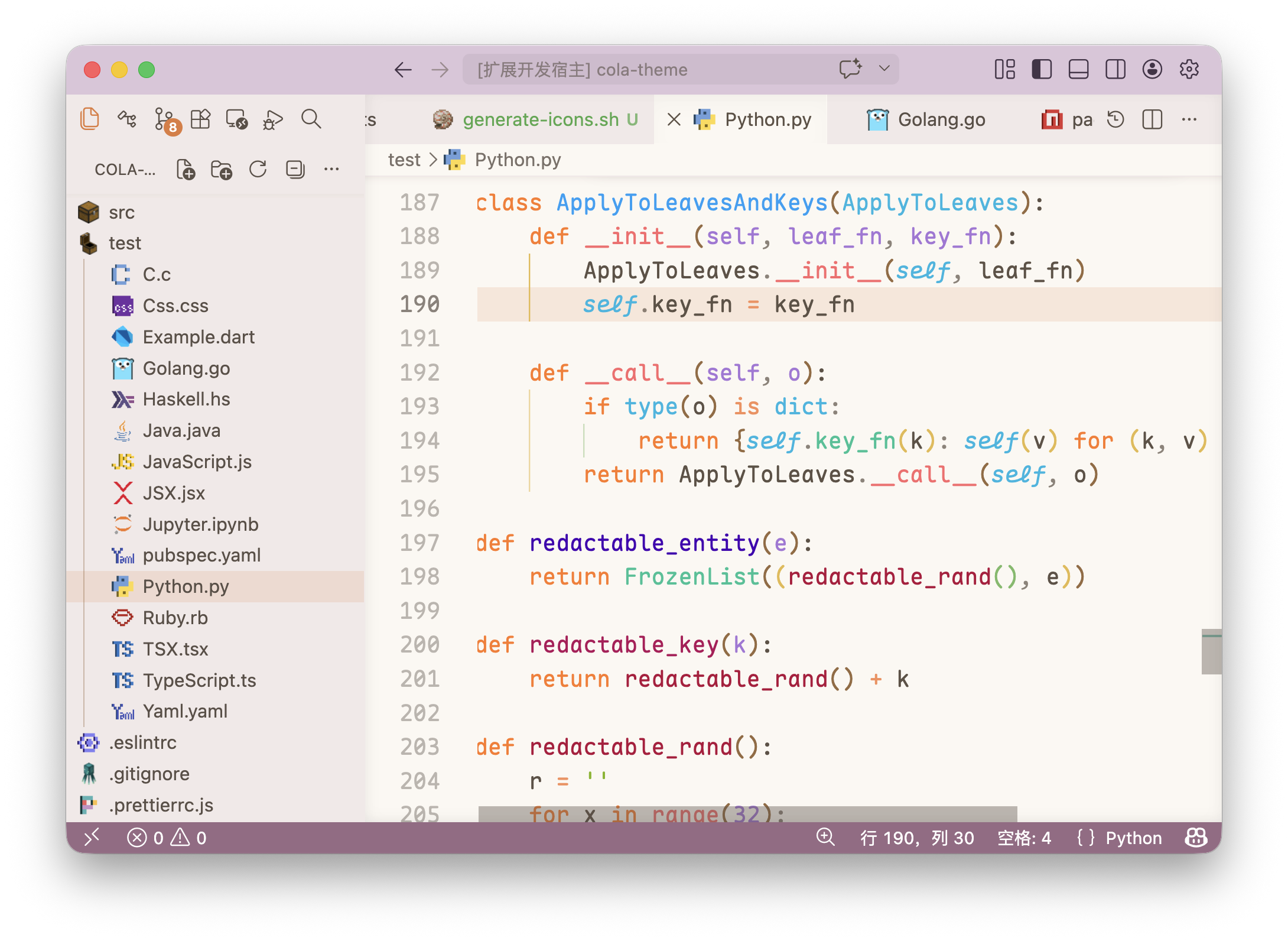The height and width of the screenshot is (941, 1288).
Task: Open TSX.tsx file
Action: click(x=216, y=649)
